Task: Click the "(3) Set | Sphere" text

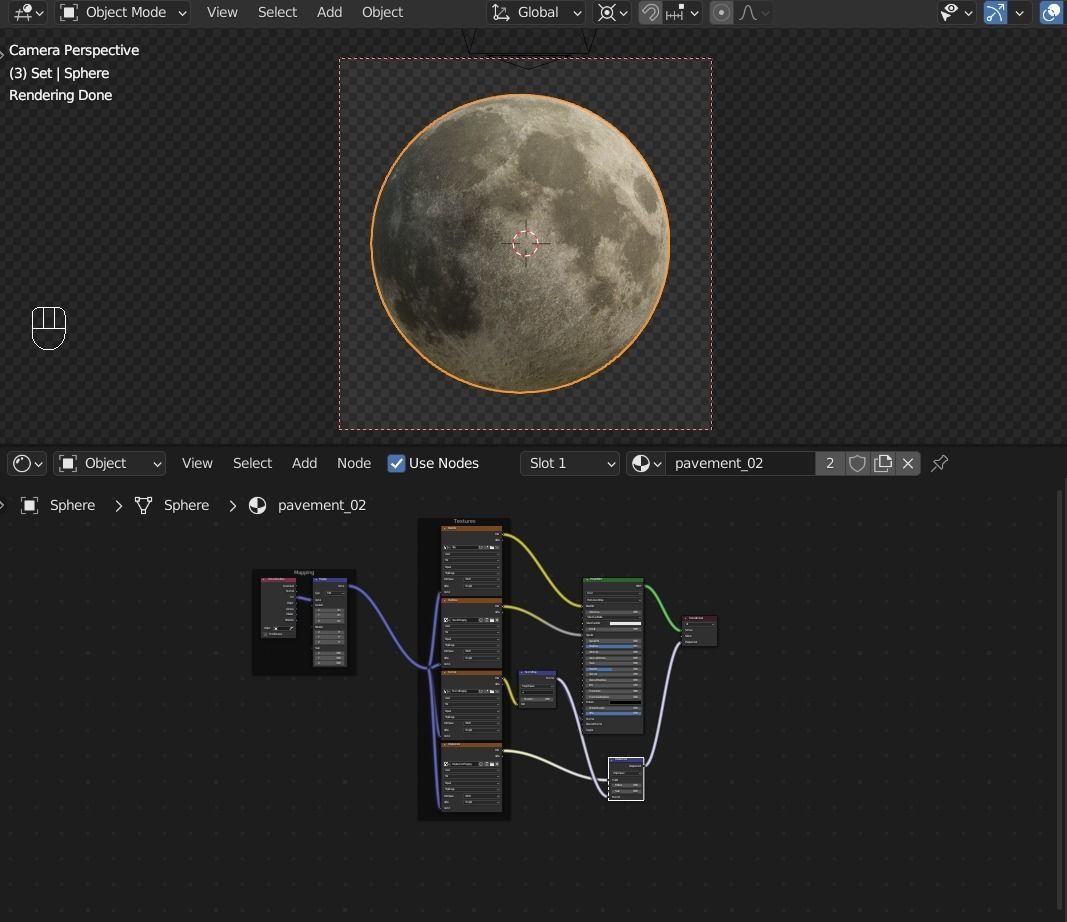Action: coord(59,73)
